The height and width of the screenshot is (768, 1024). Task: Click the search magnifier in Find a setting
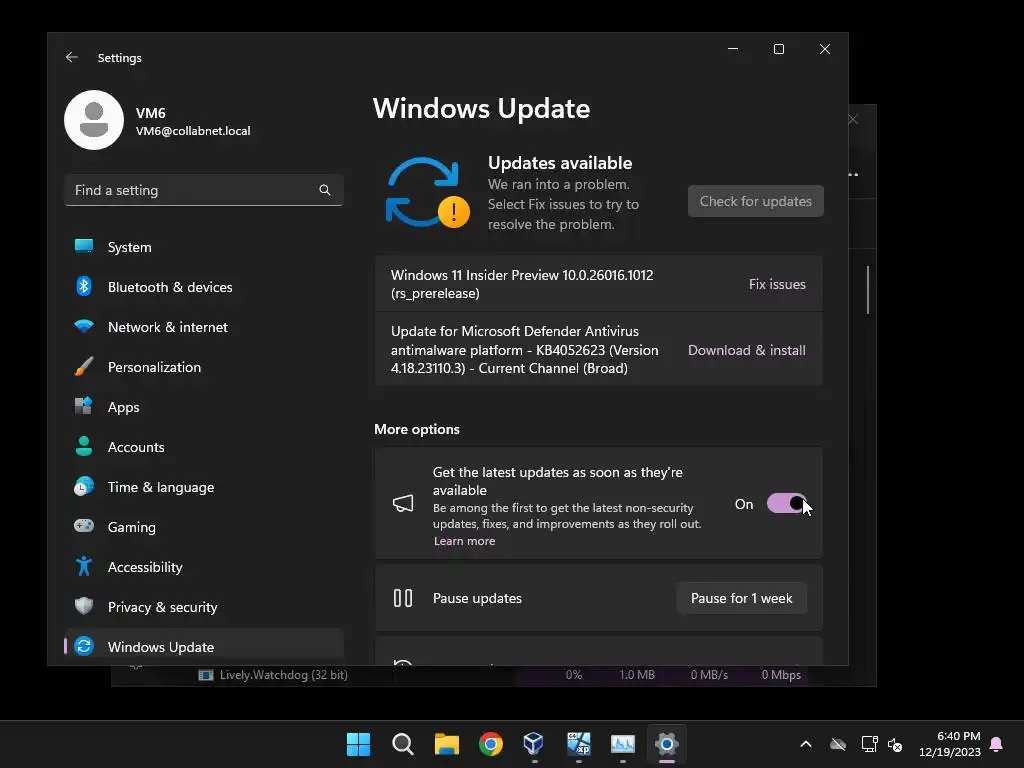click(x=325, y=190)
